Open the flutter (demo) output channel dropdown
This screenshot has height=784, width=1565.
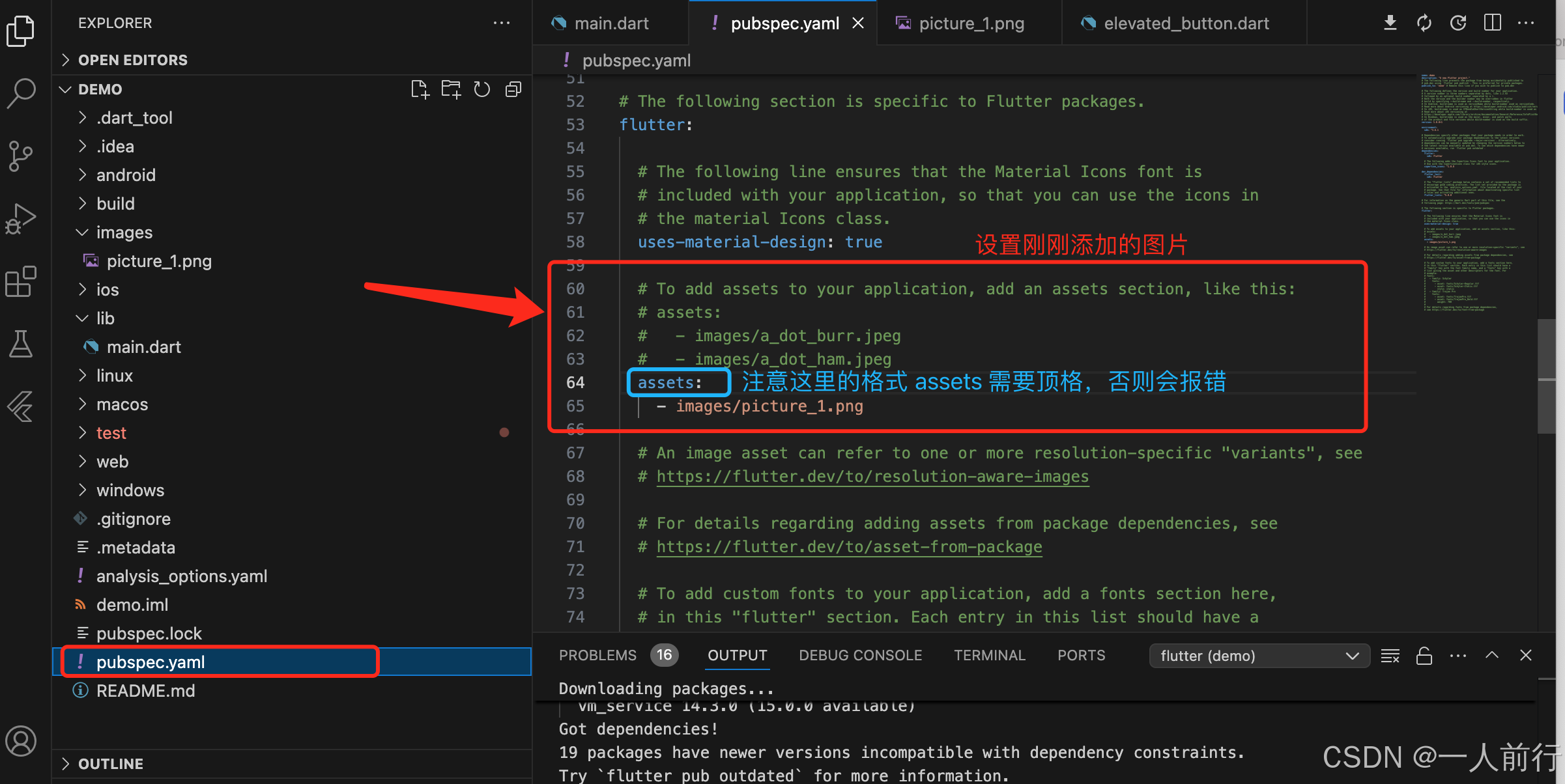pyautogui.click(x=1259, y=656)
